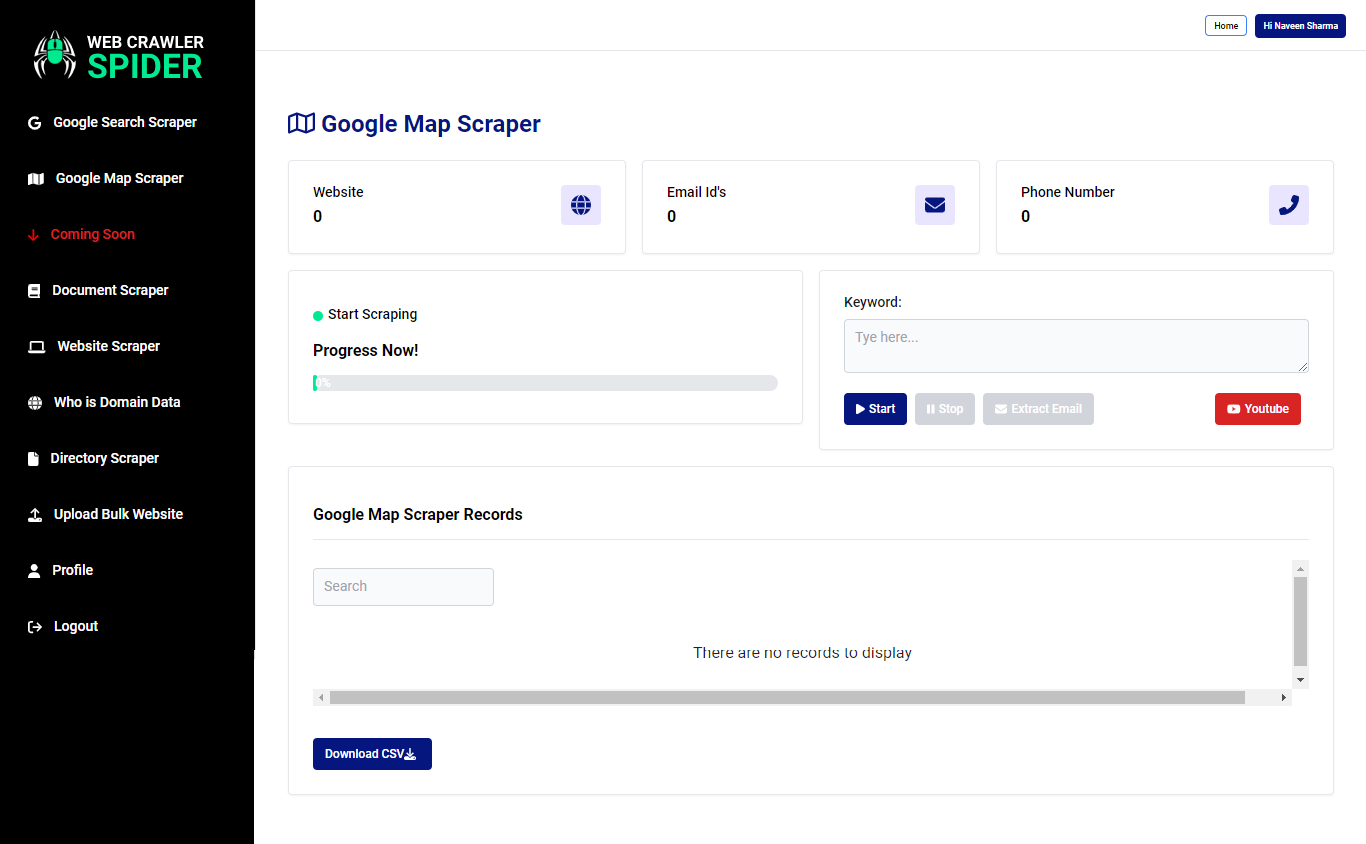
Task: Click the map icon beside page title
Action: [x=301, y=123]
